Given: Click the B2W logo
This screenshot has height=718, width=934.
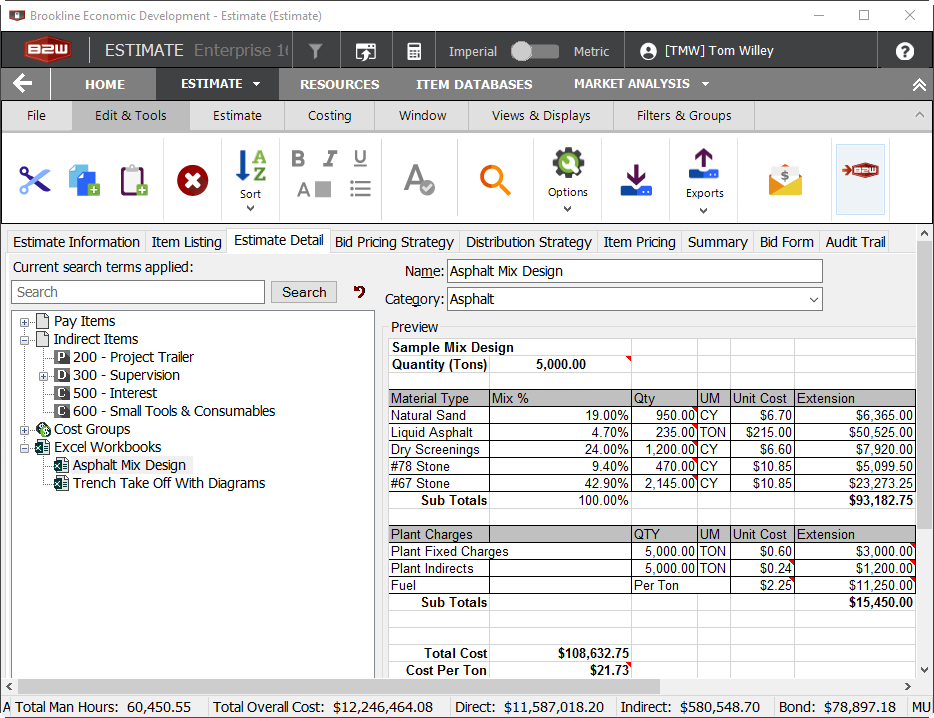Looking at the screenshot, I should click(48, 50).
